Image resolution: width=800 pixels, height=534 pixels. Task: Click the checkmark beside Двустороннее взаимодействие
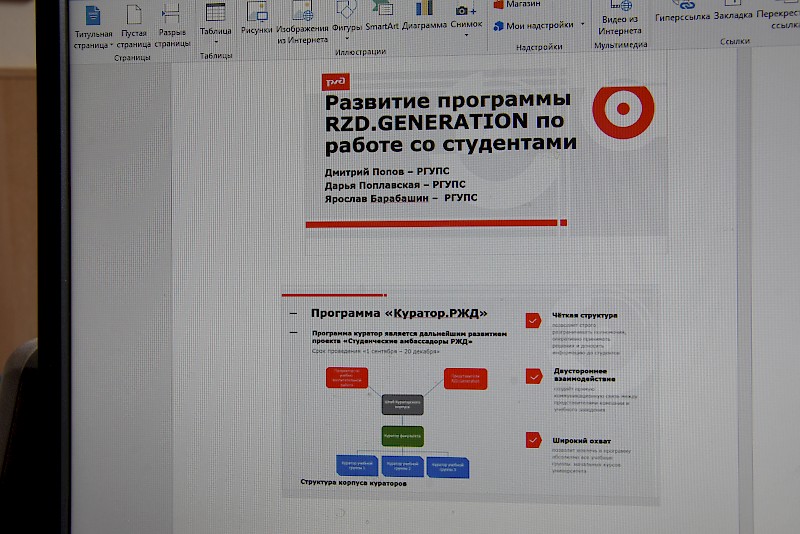pyautogui.click(x=533, y=376)
